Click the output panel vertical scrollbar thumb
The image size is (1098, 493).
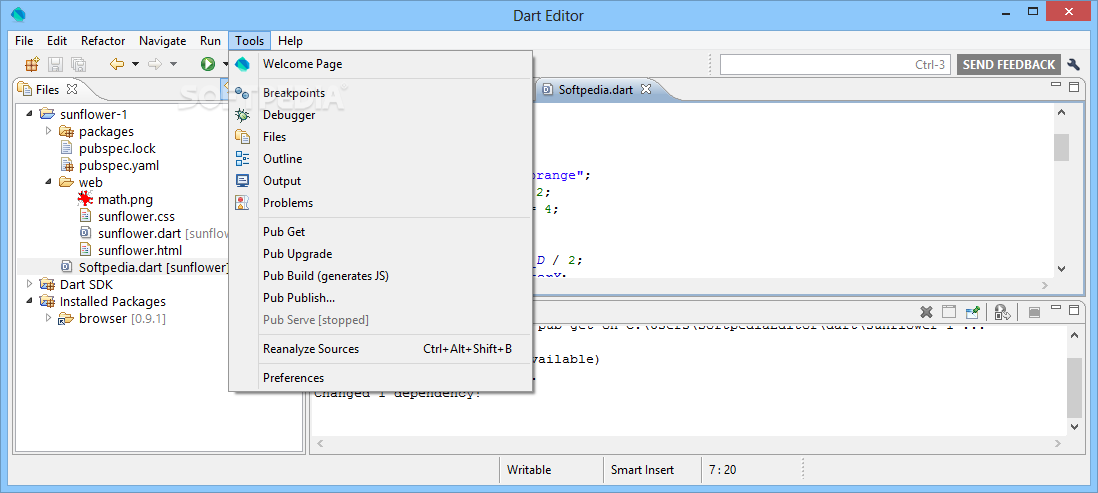(1074, 387)
